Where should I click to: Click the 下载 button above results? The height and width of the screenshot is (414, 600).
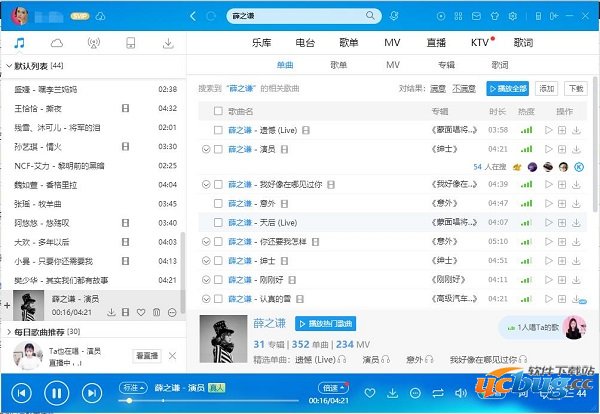(576, 89)
